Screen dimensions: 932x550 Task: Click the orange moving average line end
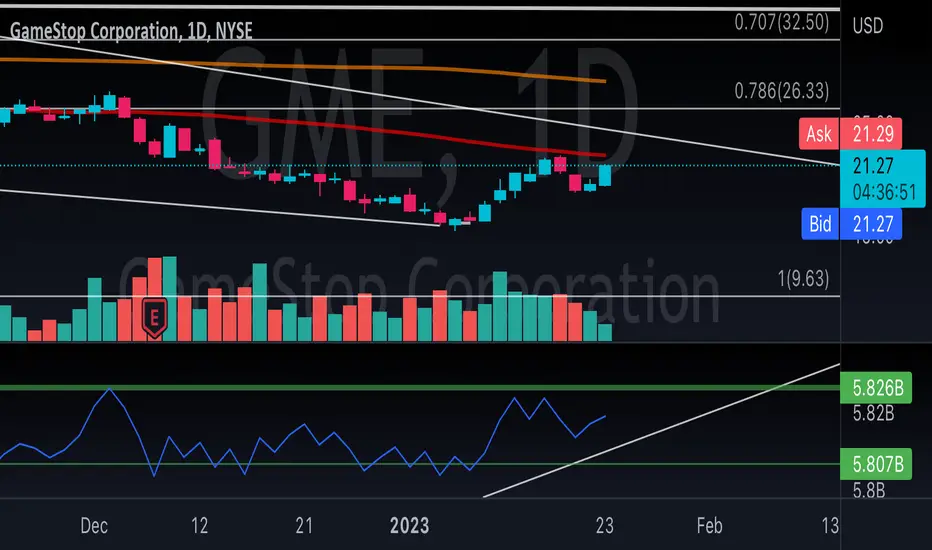603,81
